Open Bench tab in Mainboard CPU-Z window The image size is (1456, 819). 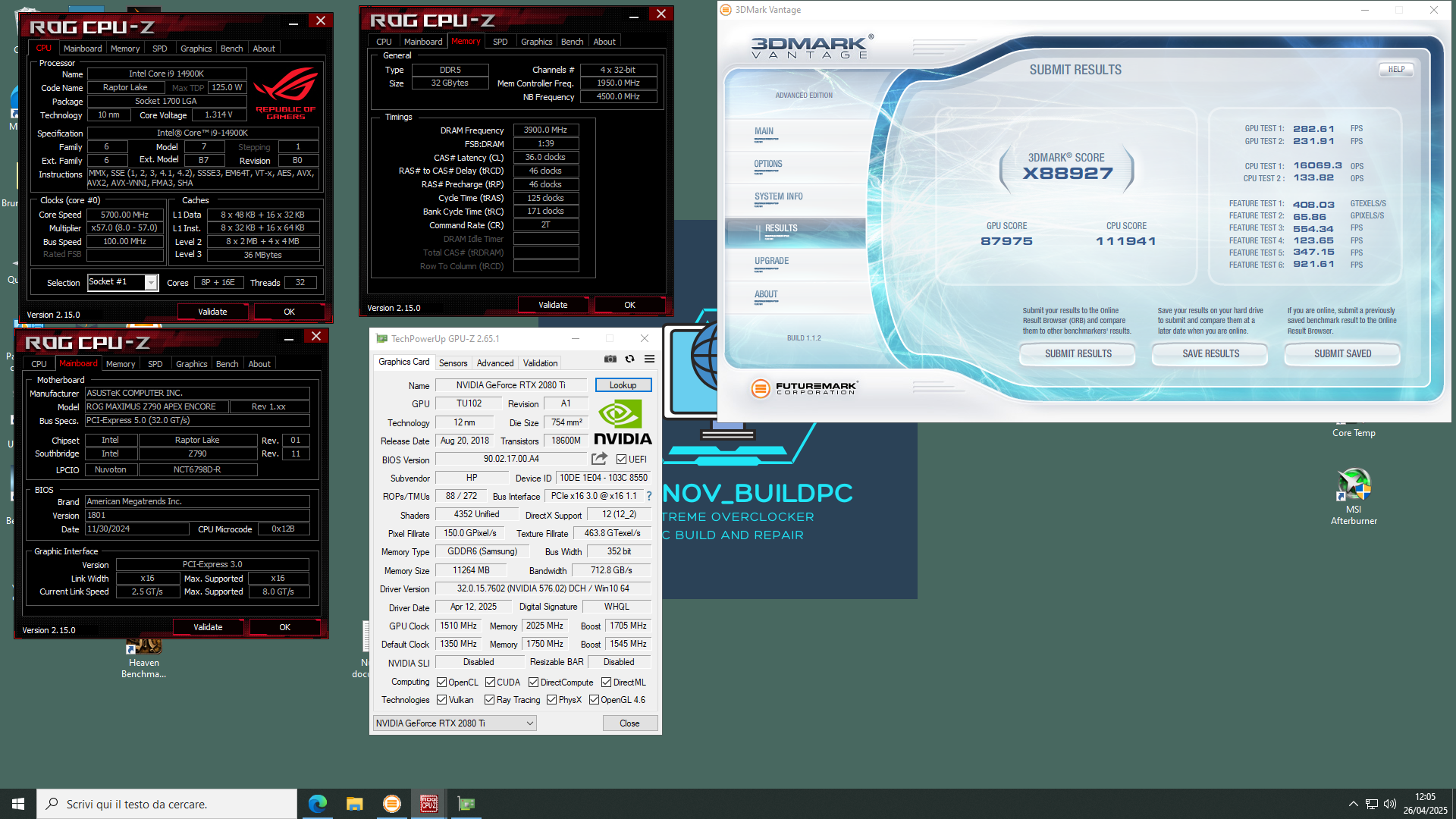click(x=227, y=363)
